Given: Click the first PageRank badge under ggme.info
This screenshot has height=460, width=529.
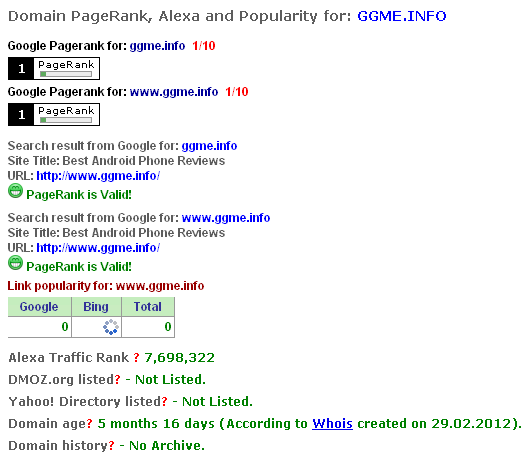Looking at the screenshot, I should 54,69.
